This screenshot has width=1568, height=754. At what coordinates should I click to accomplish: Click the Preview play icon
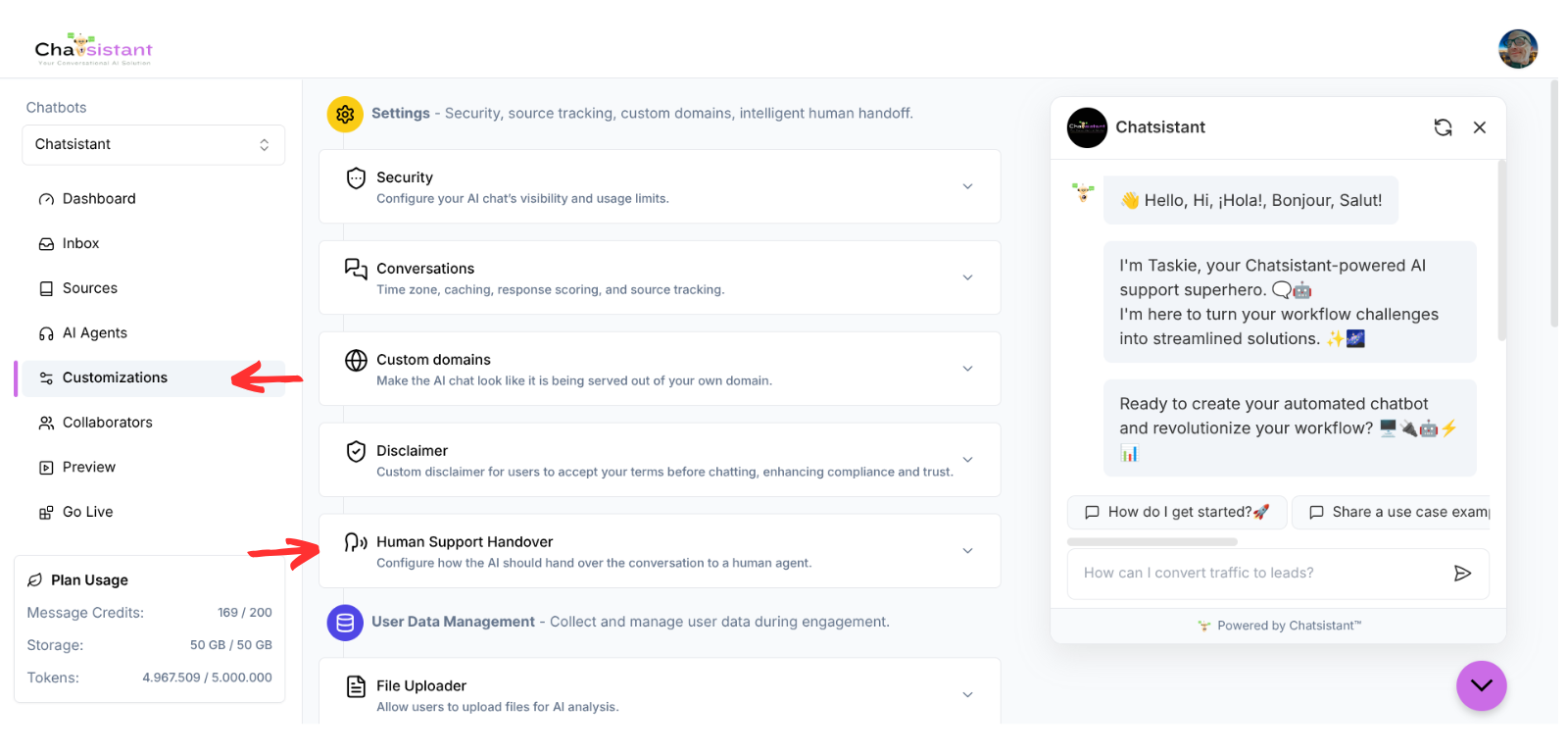coord(46,468)
